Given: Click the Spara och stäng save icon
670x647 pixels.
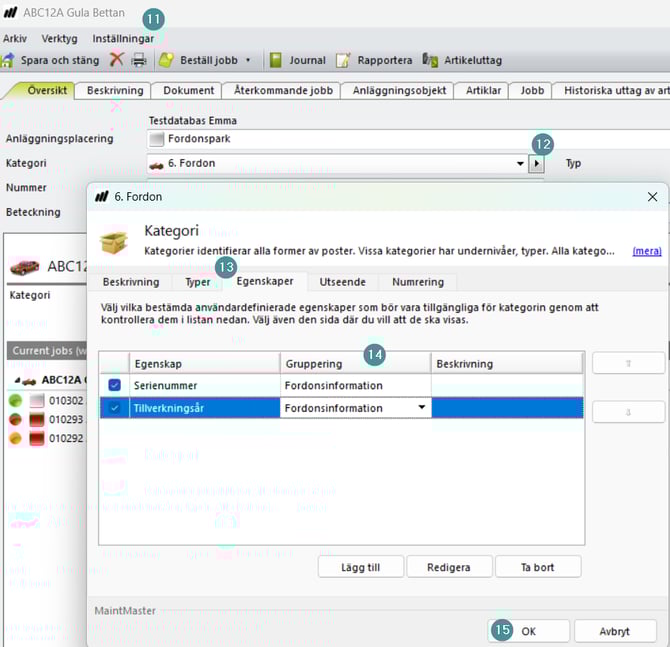Looking at the screenshot, I should [9, 60].
